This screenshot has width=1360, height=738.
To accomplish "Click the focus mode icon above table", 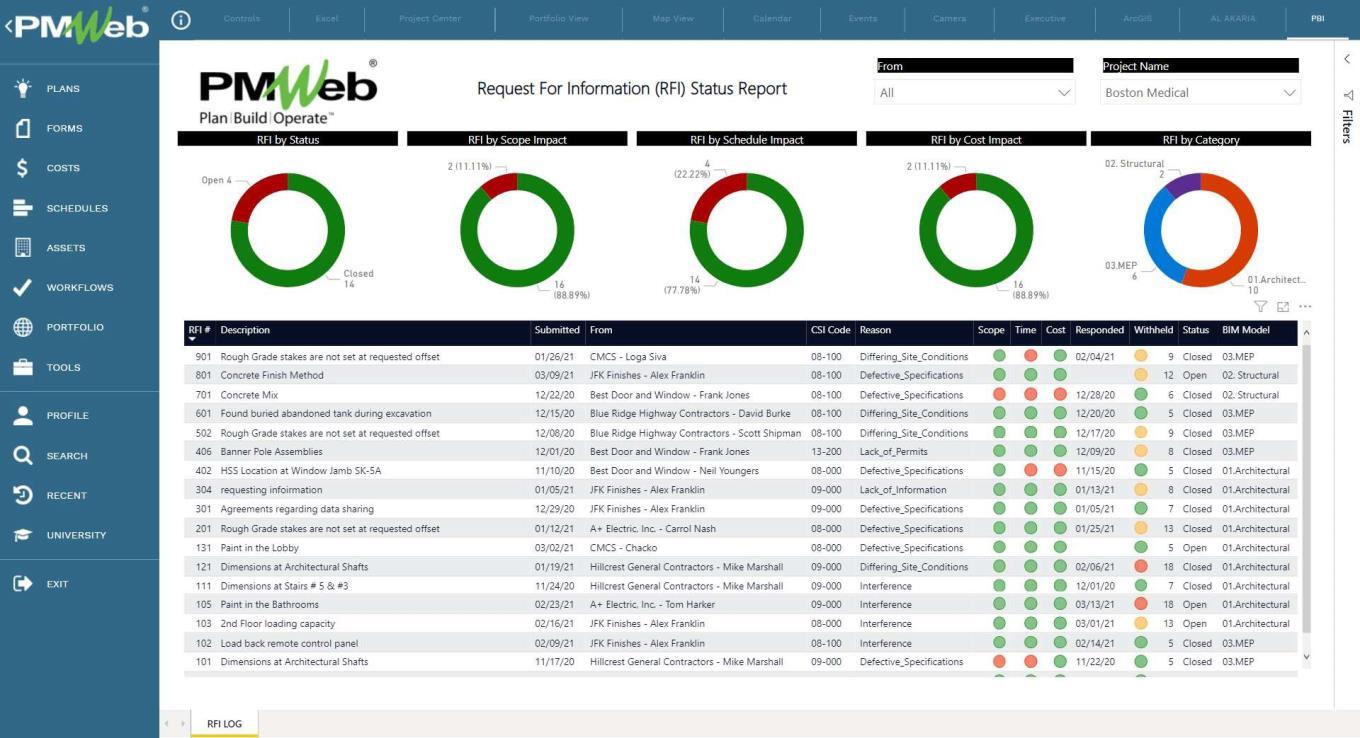I will pyautogui.click(x=1283, y=307).
